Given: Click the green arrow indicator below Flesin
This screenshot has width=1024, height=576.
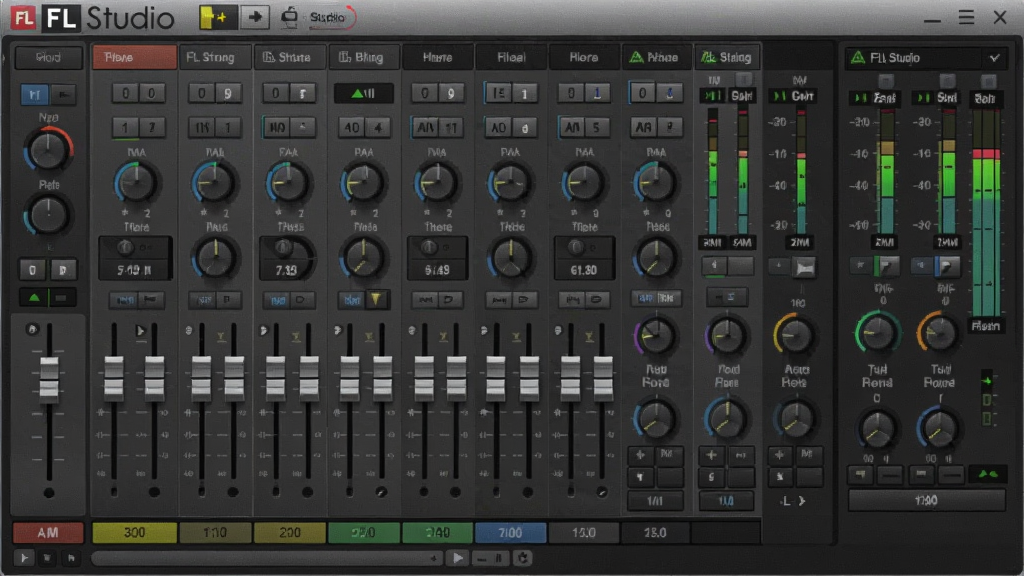Looking at the screenshot, I should [987, 381].
